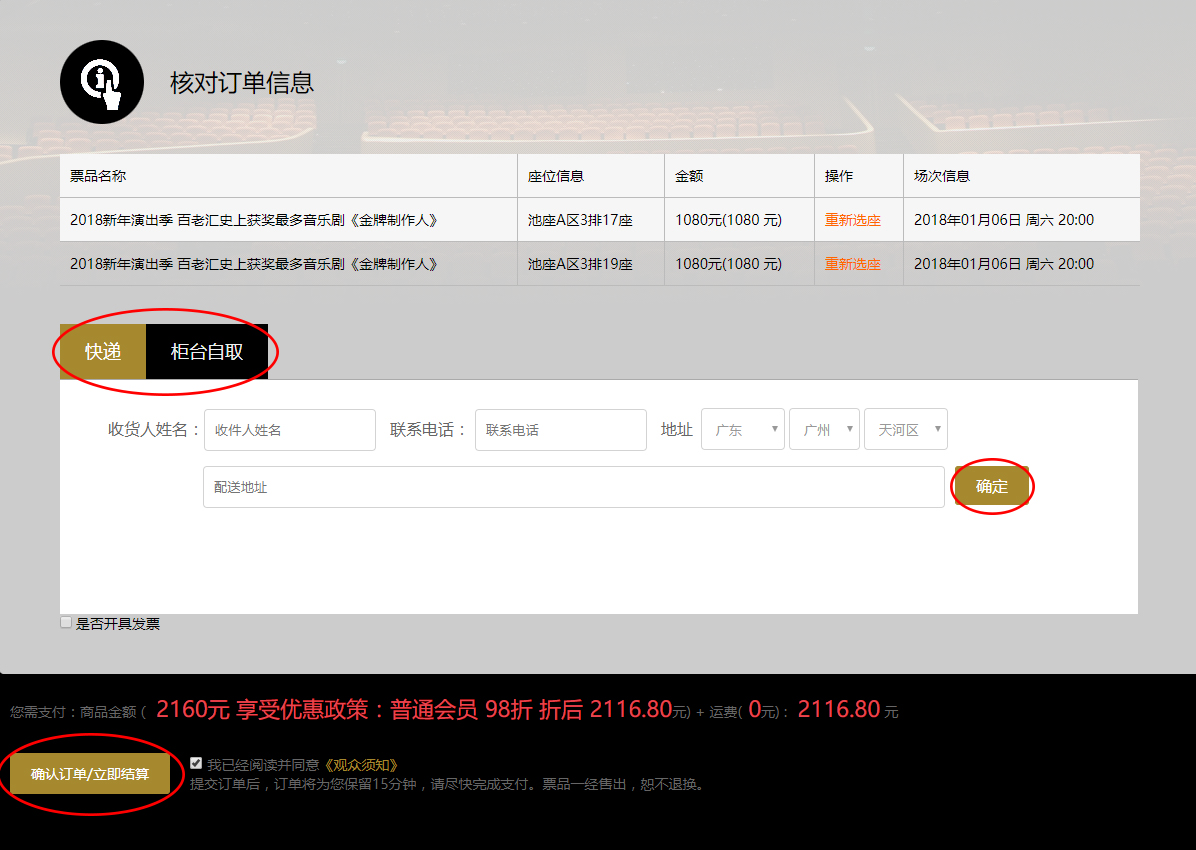Image resolution: width=1196 pixels, height=850 pixels.
Task: Click the 确定 confirm address button
Action: [991, 486]
